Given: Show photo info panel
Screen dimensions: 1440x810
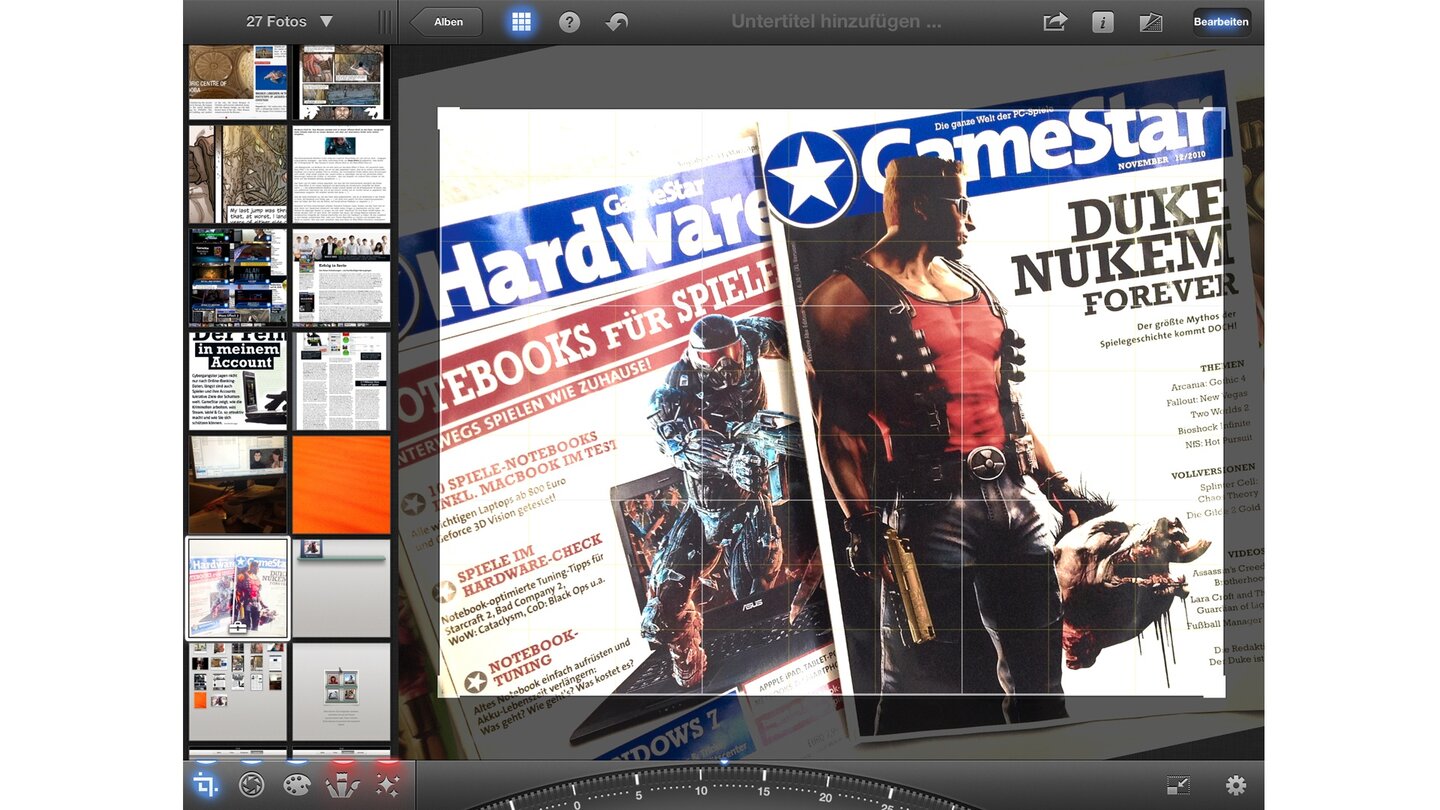Looking at the screenshot, I should point(1102,22).
